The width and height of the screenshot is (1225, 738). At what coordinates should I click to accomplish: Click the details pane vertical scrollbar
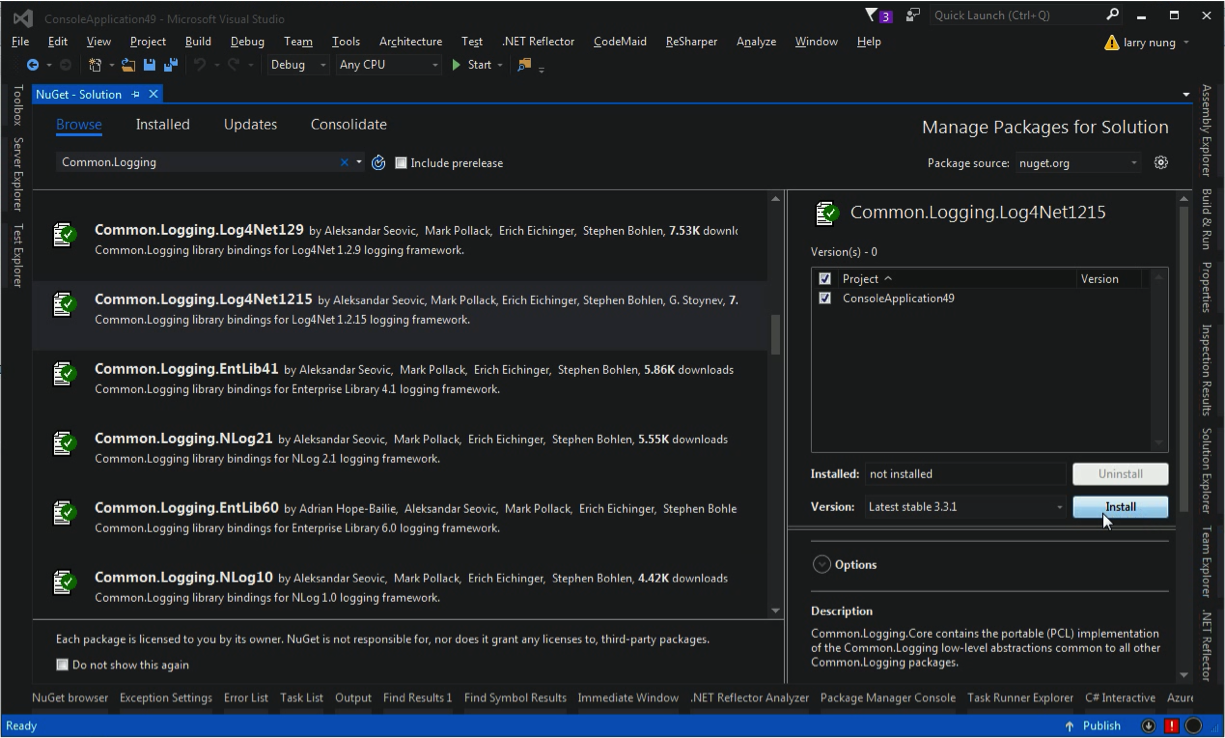coord(1185,361)
